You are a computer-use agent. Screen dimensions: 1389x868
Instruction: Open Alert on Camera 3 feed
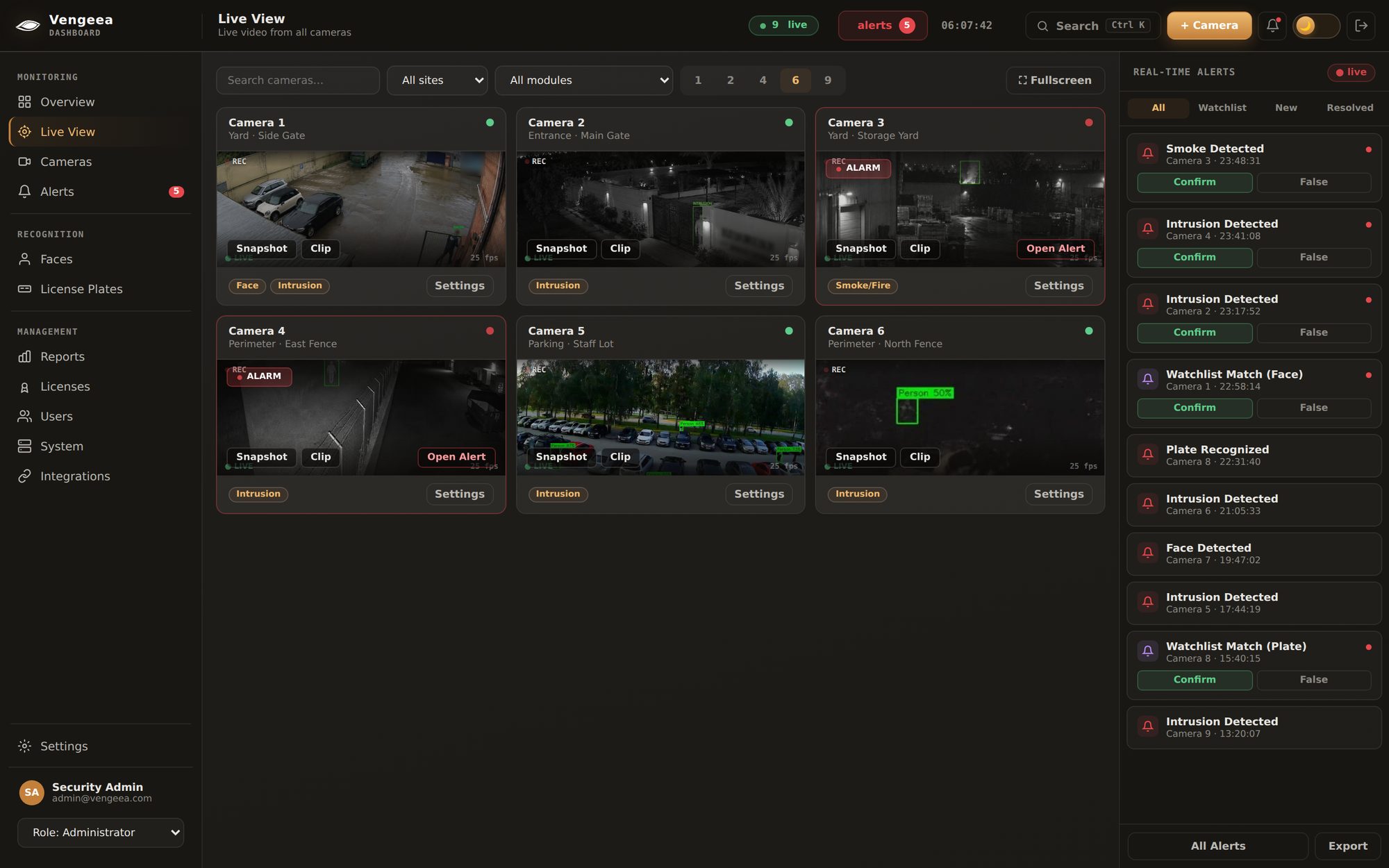pos(1055,249)
